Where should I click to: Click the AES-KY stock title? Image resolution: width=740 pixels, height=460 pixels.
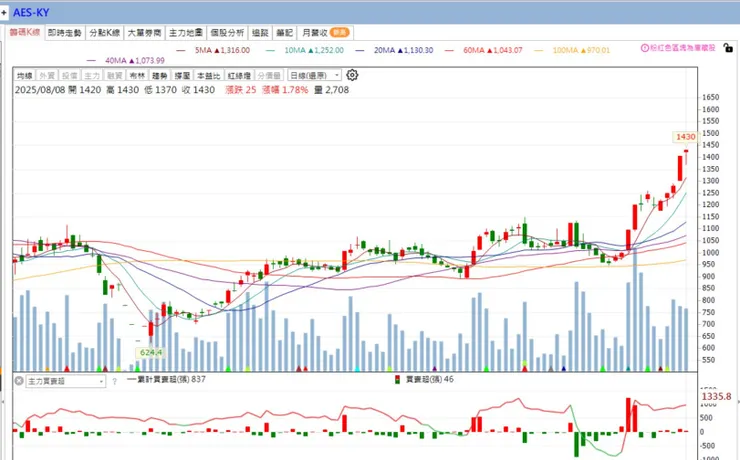(x=31, y=13)
